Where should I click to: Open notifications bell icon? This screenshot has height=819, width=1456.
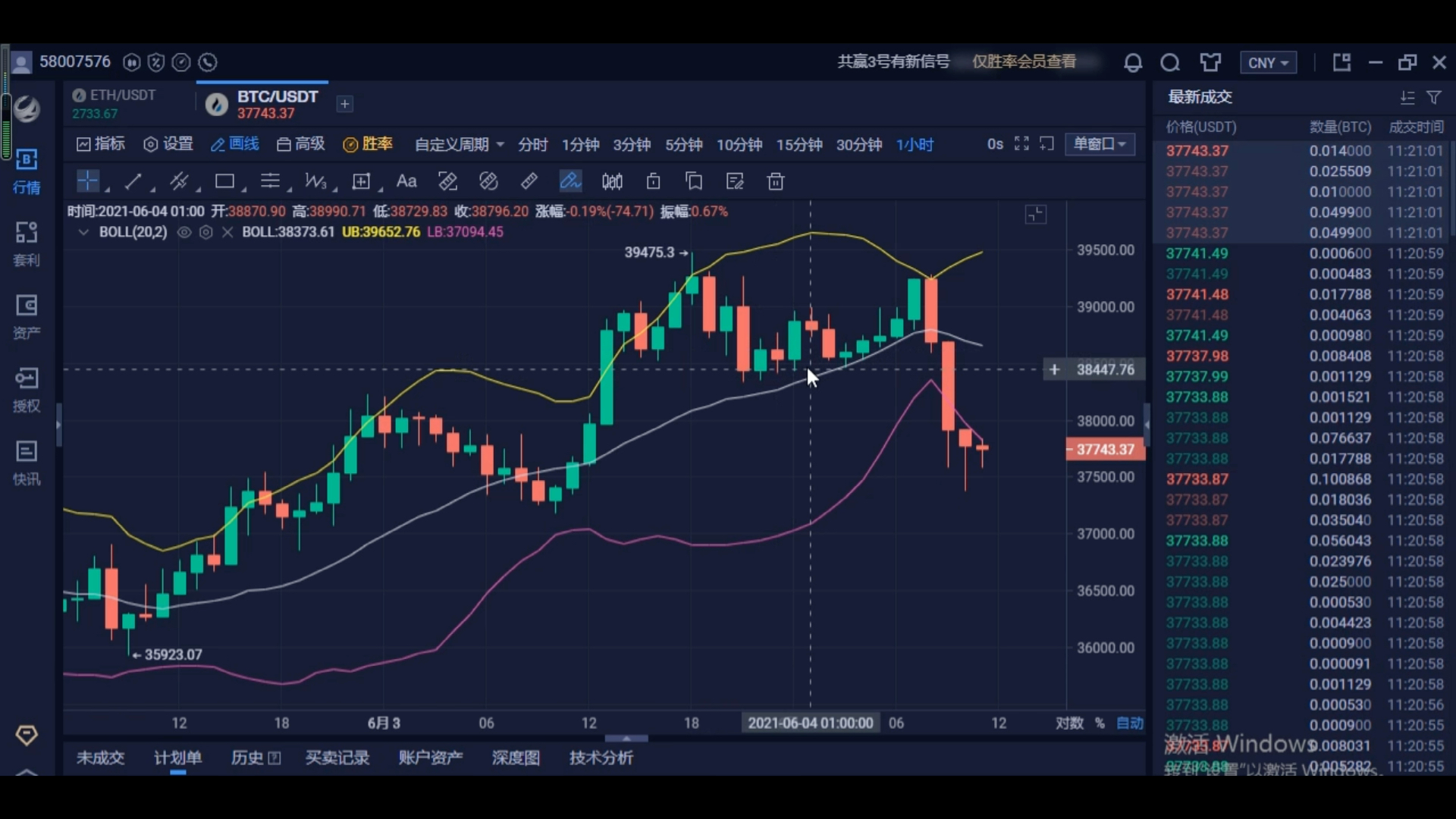click(x=1133, y=62)
